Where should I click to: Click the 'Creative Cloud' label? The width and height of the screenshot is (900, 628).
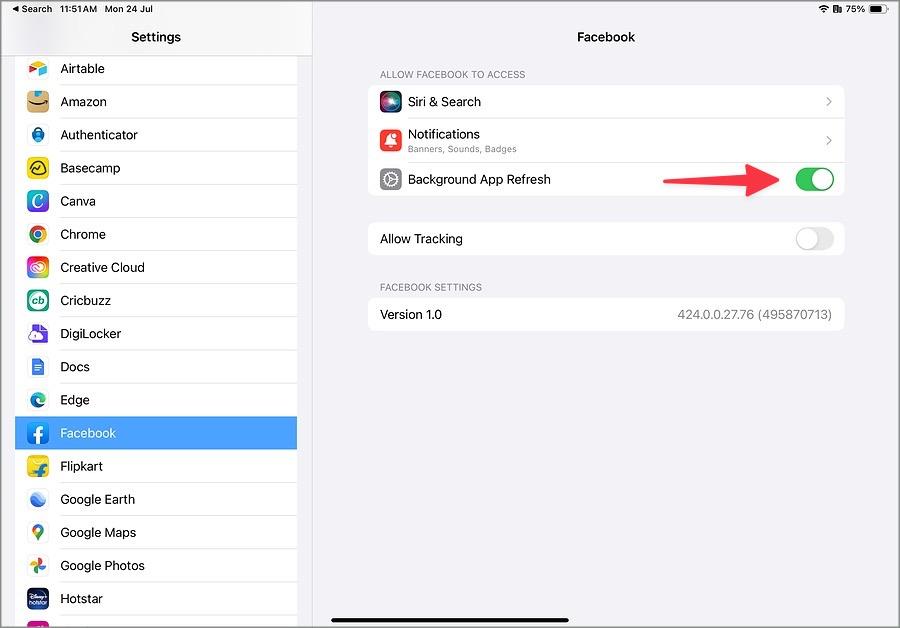[102, 268]
